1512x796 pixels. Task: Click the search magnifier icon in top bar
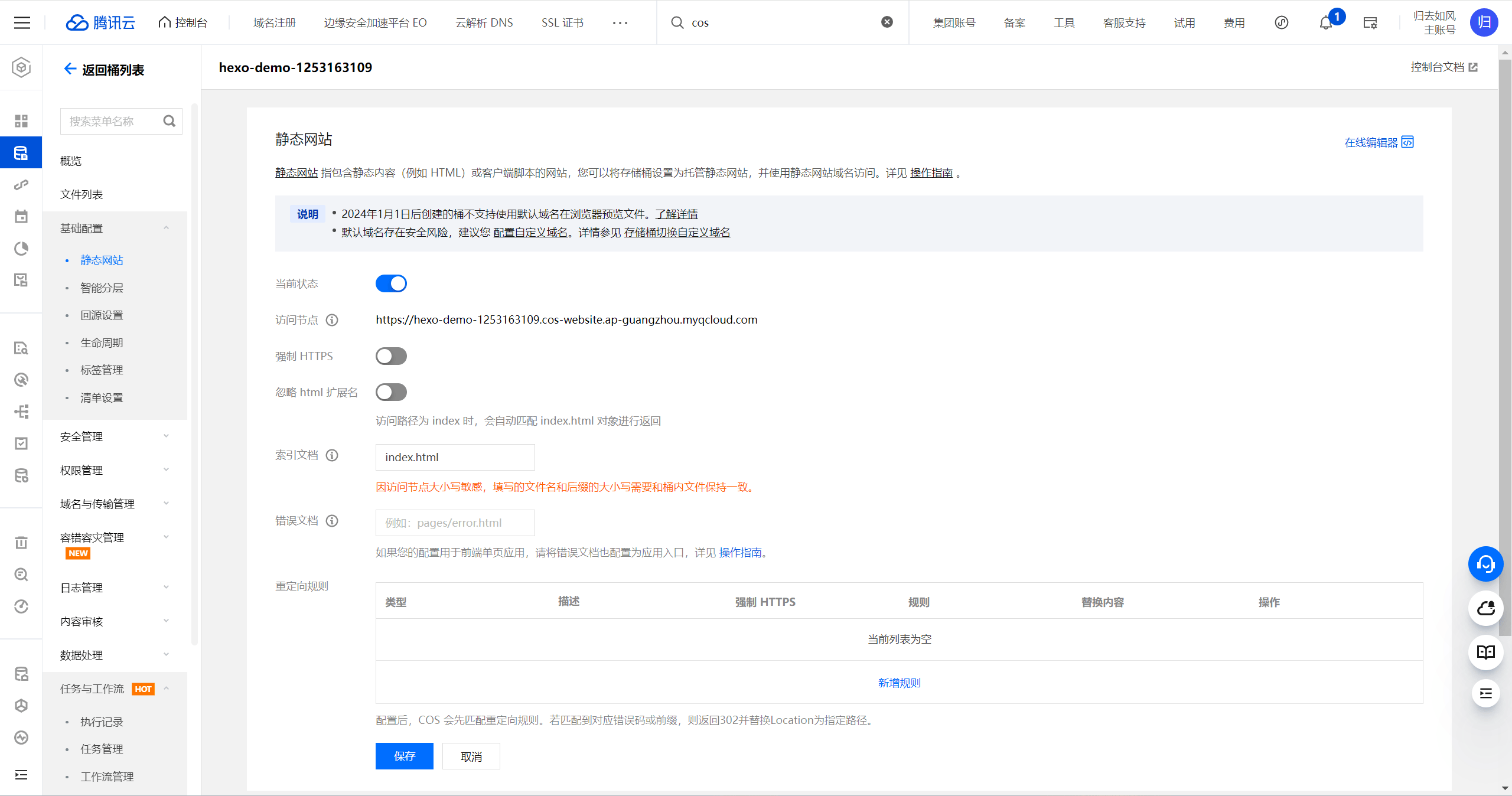[677, 22]
